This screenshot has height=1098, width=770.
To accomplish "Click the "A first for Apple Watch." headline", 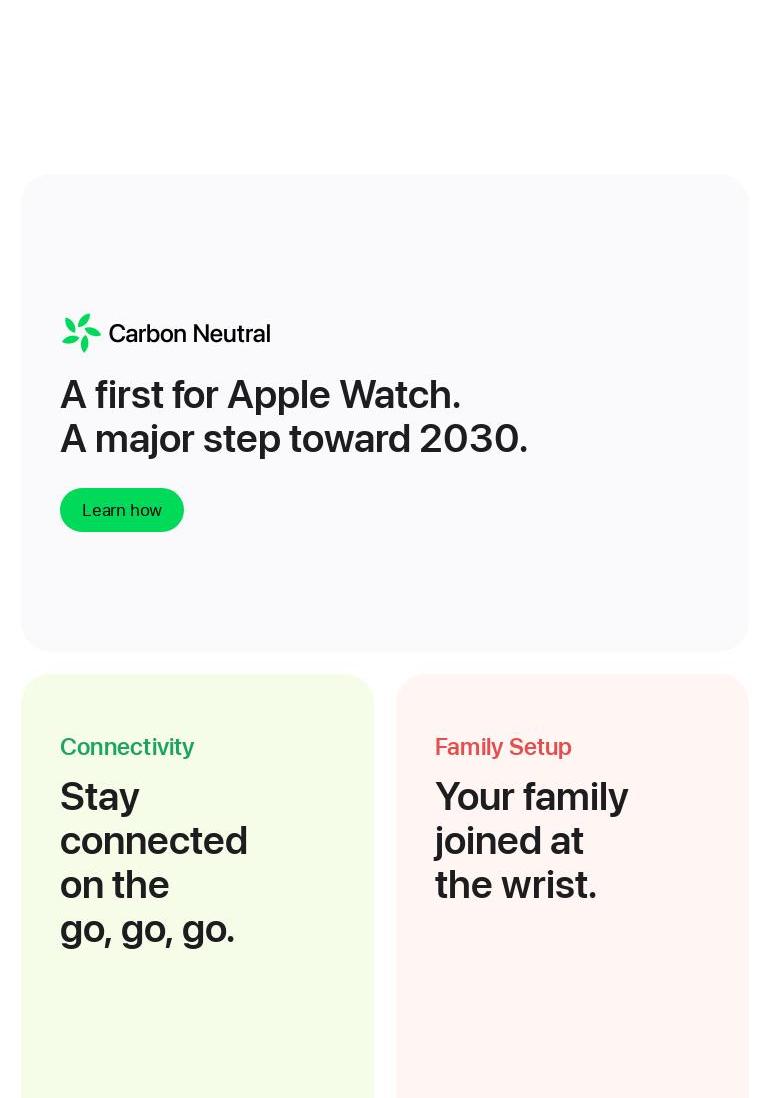I will click(260, 394).
